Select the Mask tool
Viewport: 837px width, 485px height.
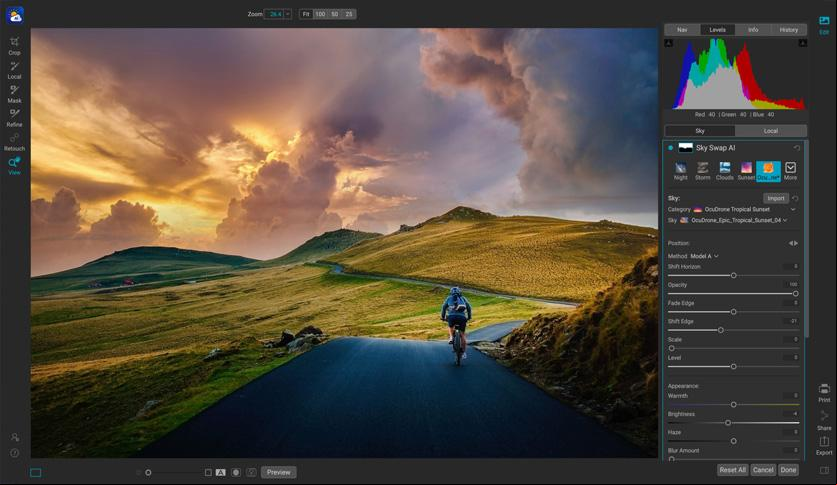pyautogui.click(x=14, y=93)
